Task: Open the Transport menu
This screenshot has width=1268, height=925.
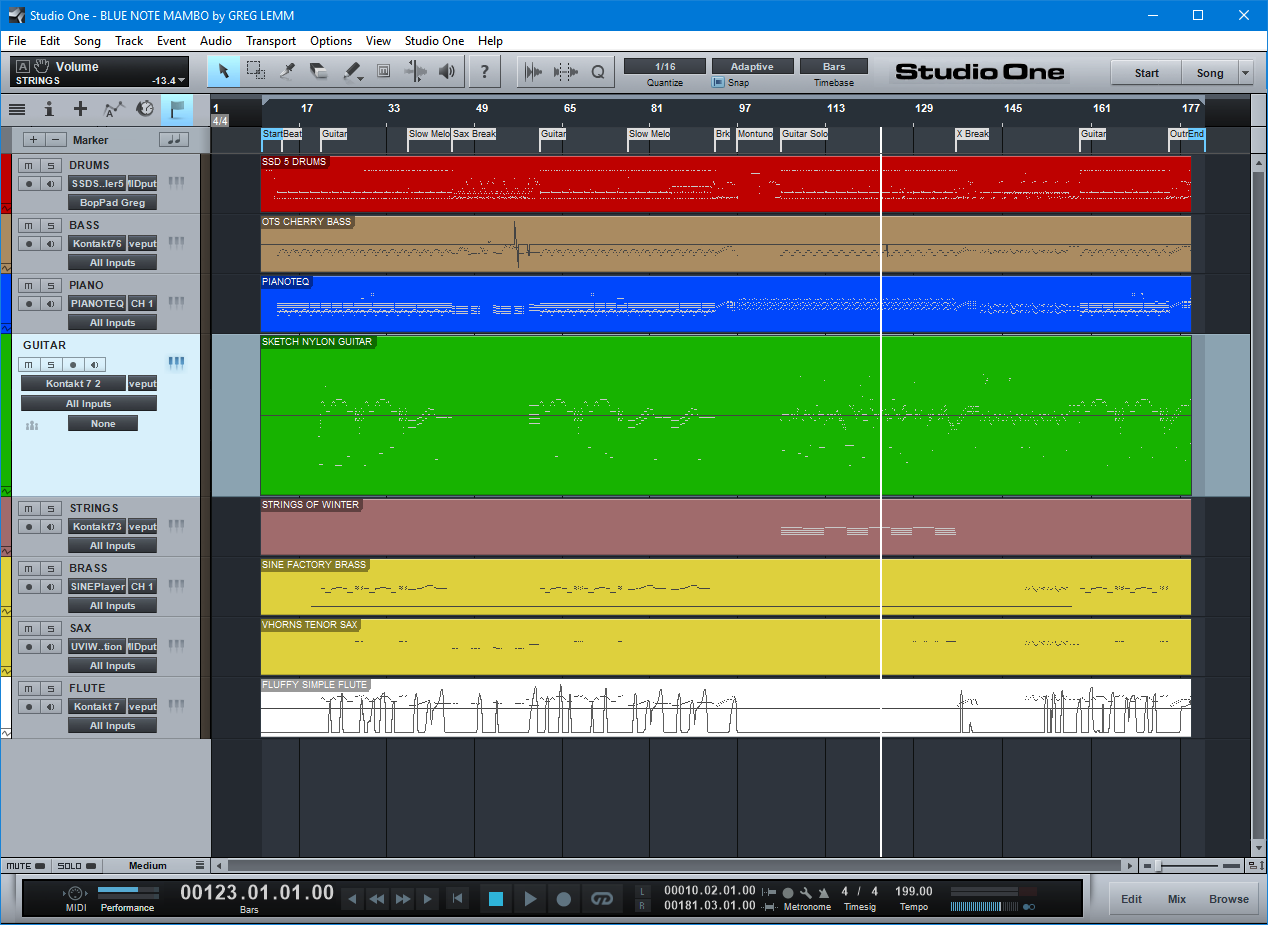Action: pyautogui.click(x=271, y=41)
